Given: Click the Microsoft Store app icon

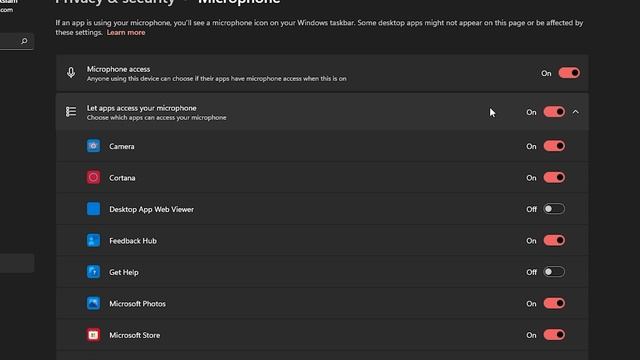Looking at the screenshot, I should [93, 335].
